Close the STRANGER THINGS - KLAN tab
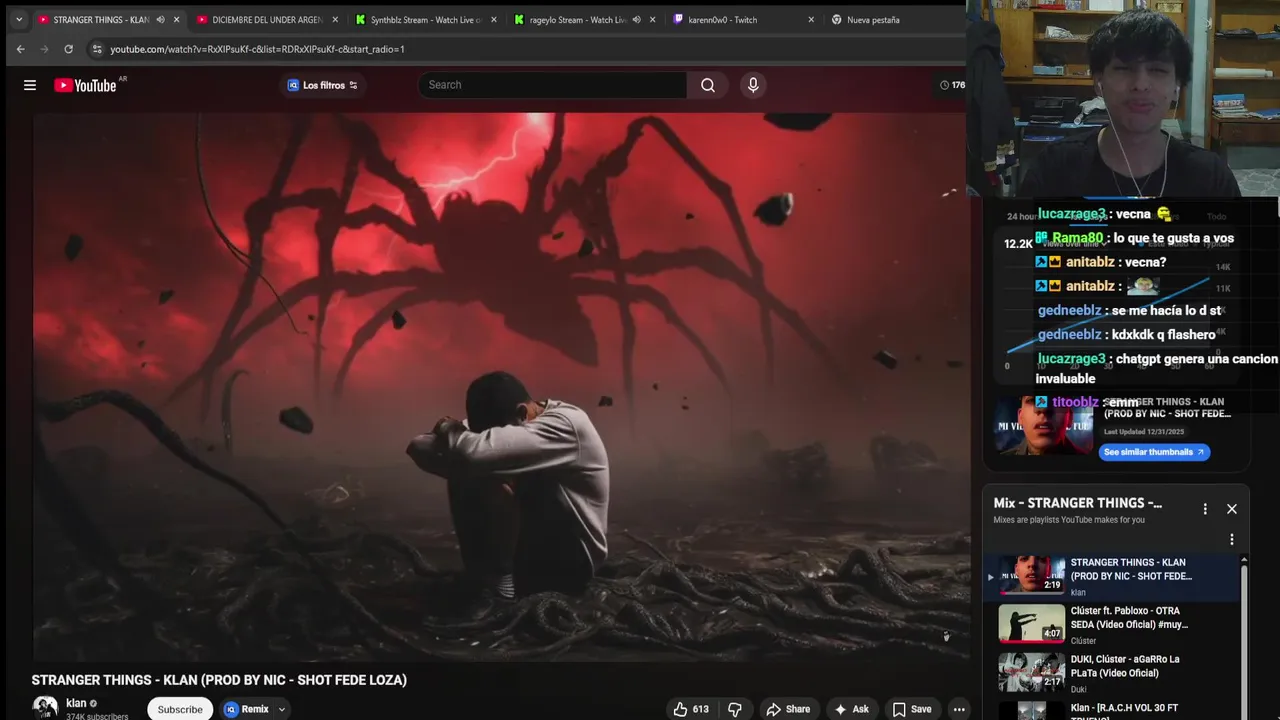Viewport: 1280px width, 720px height. point(177,19)
